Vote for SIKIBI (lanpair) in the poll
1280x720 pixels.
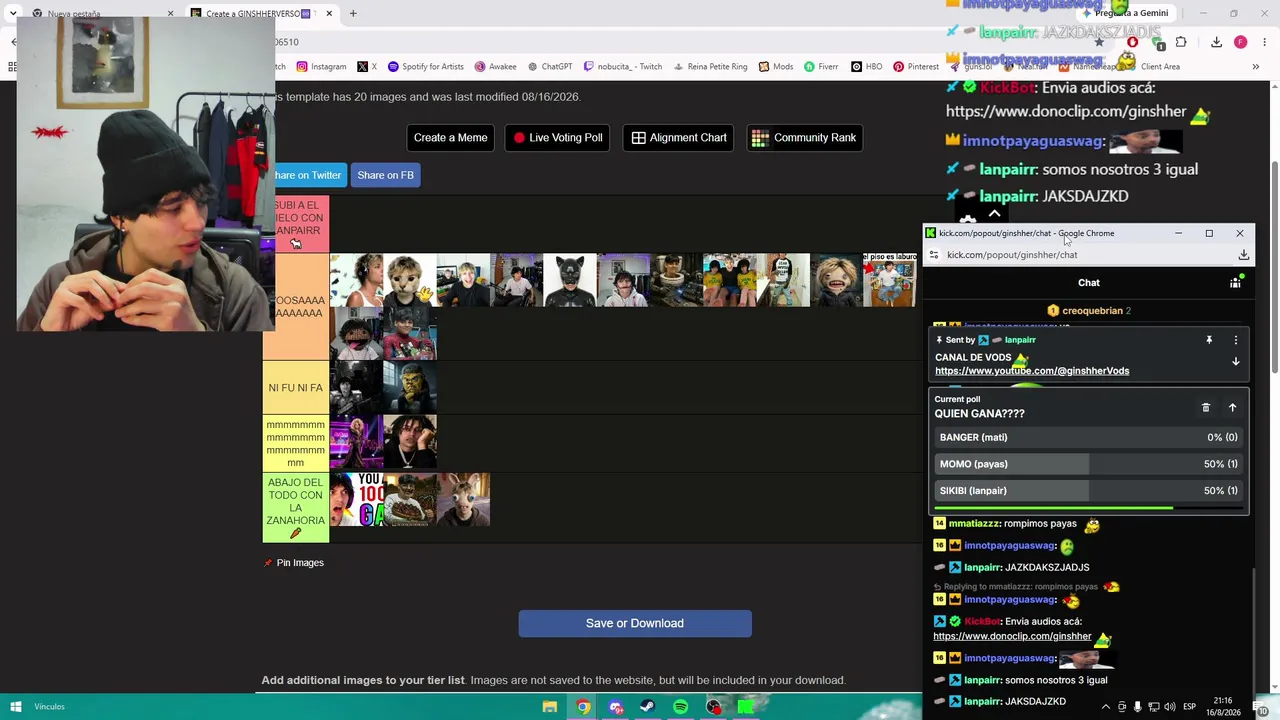[x=1088, y=491]
